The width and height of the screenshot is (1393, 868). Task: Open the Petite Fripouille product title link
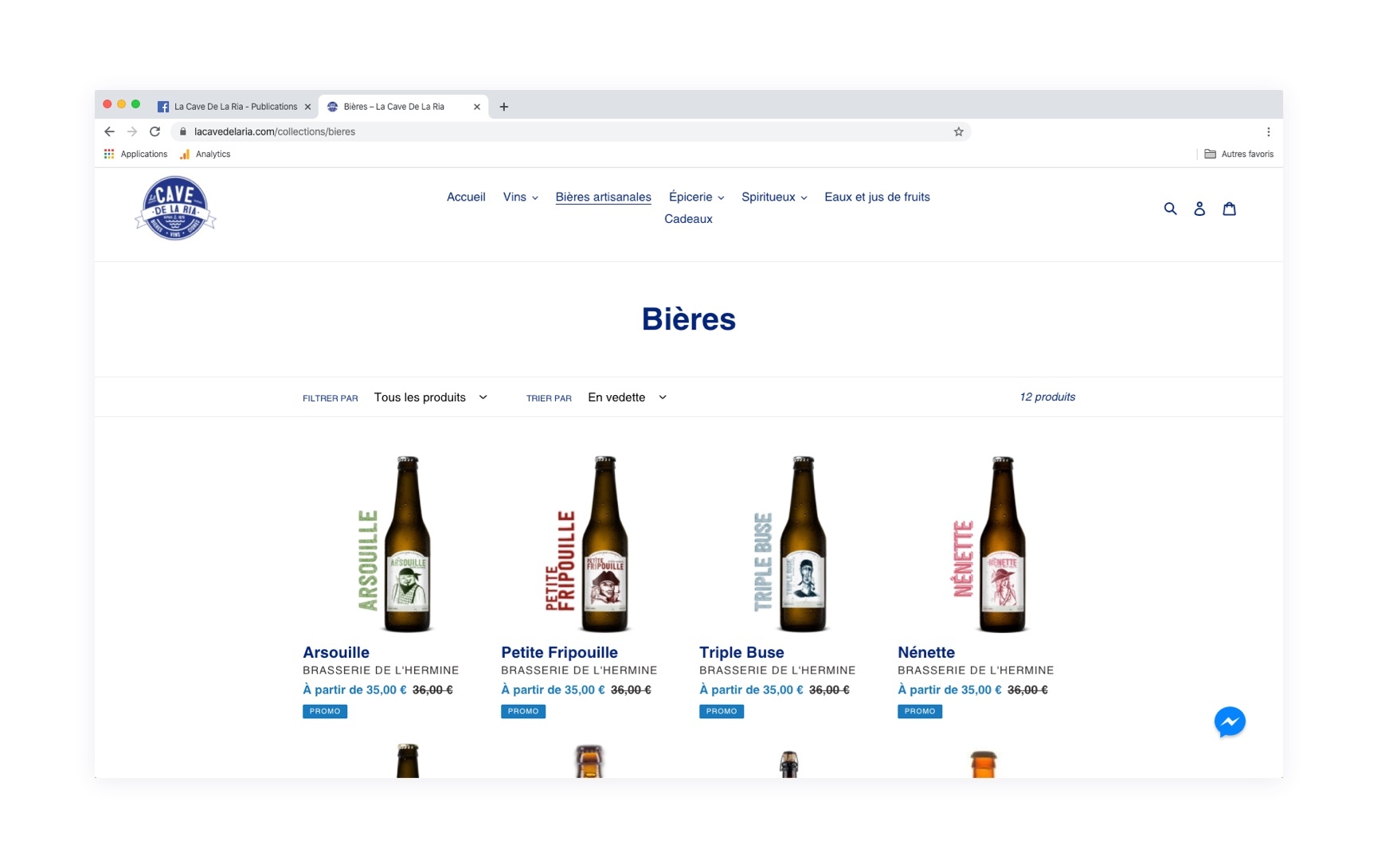pos(559,653)
